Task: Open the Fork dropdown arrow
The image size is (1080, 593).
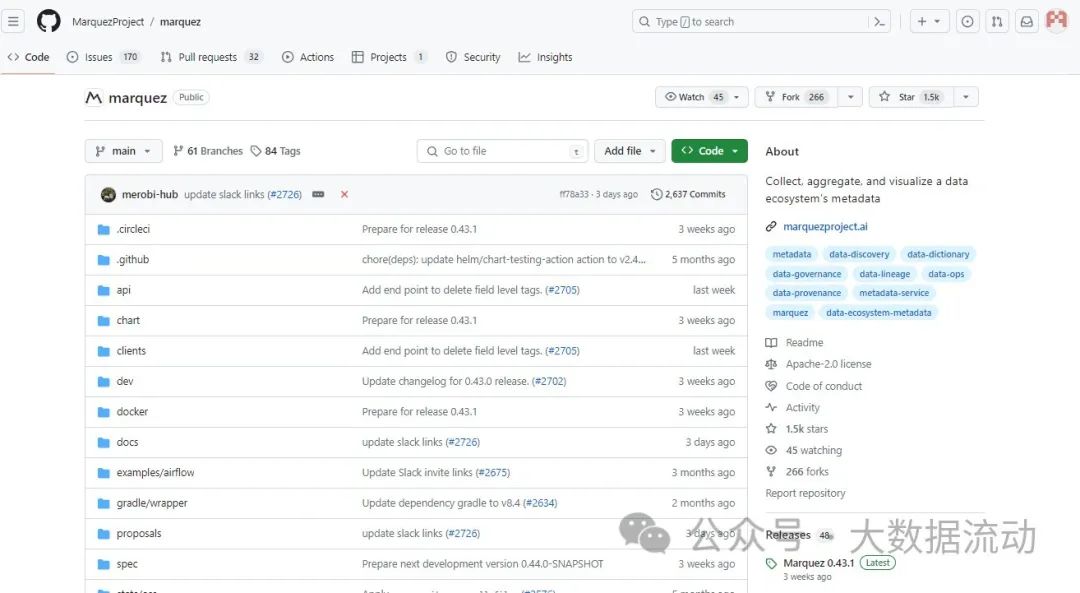Action: [x=851, y=97]
